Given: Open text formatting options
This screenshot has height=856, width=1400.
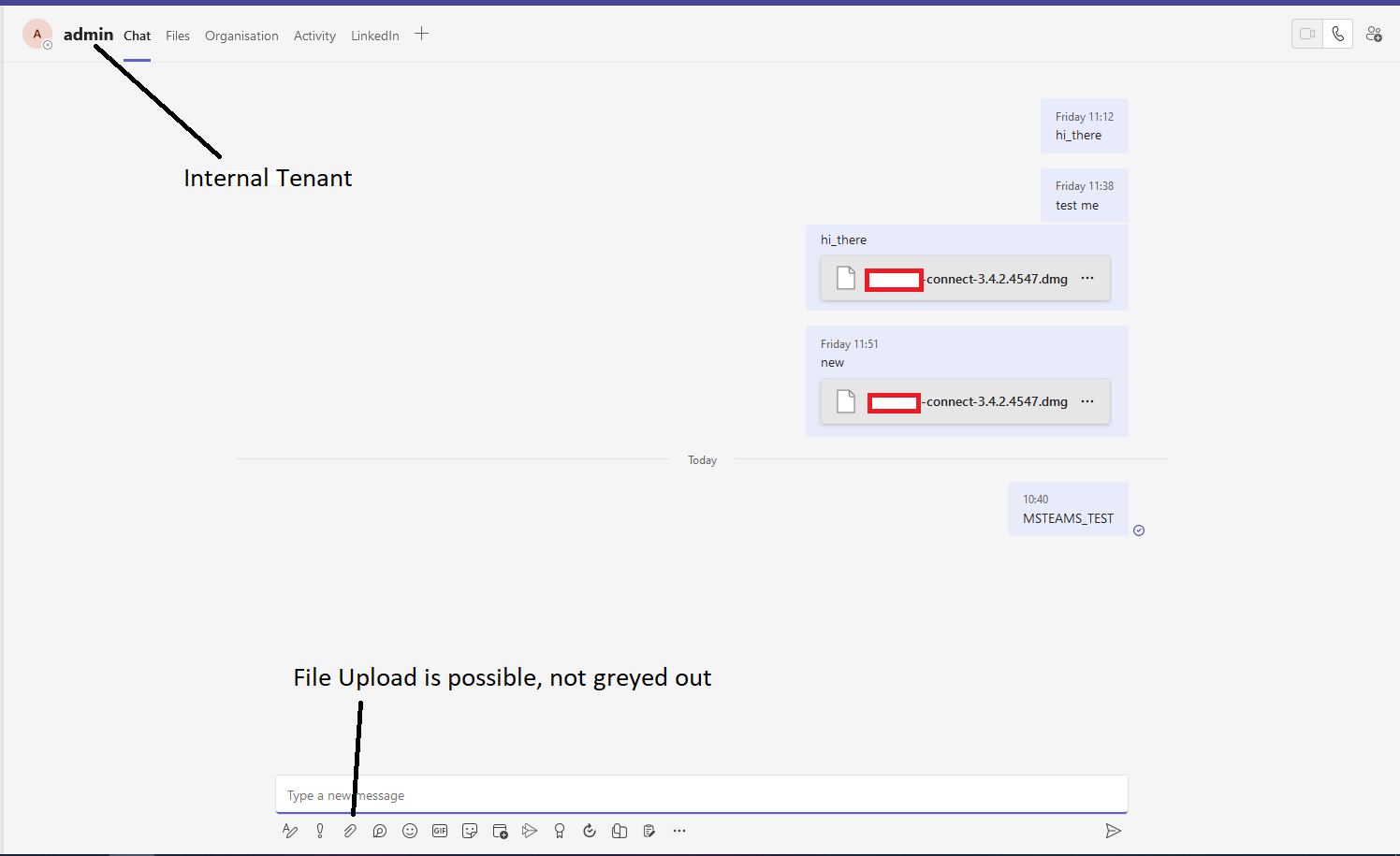Looking at the screenshot, I should click(290, 831).
